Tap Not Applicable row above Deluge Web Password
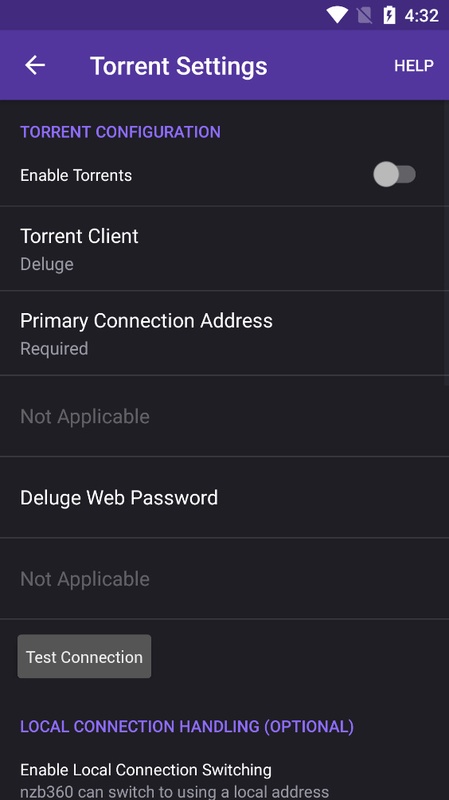This screenshot has width=449, height=800. [224, 416]
